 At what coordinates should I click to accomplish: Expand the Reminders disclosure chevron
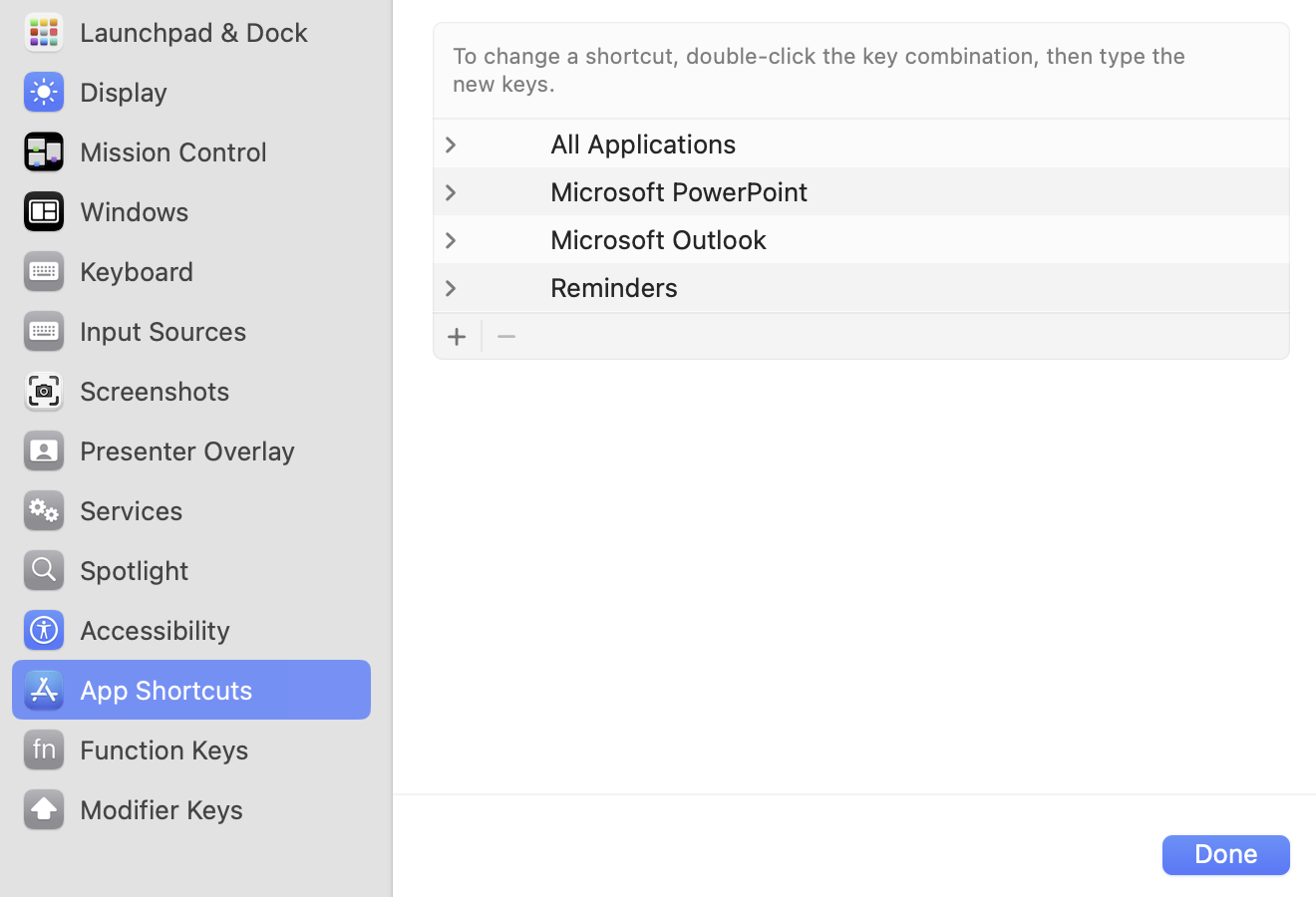click(451, 288)
